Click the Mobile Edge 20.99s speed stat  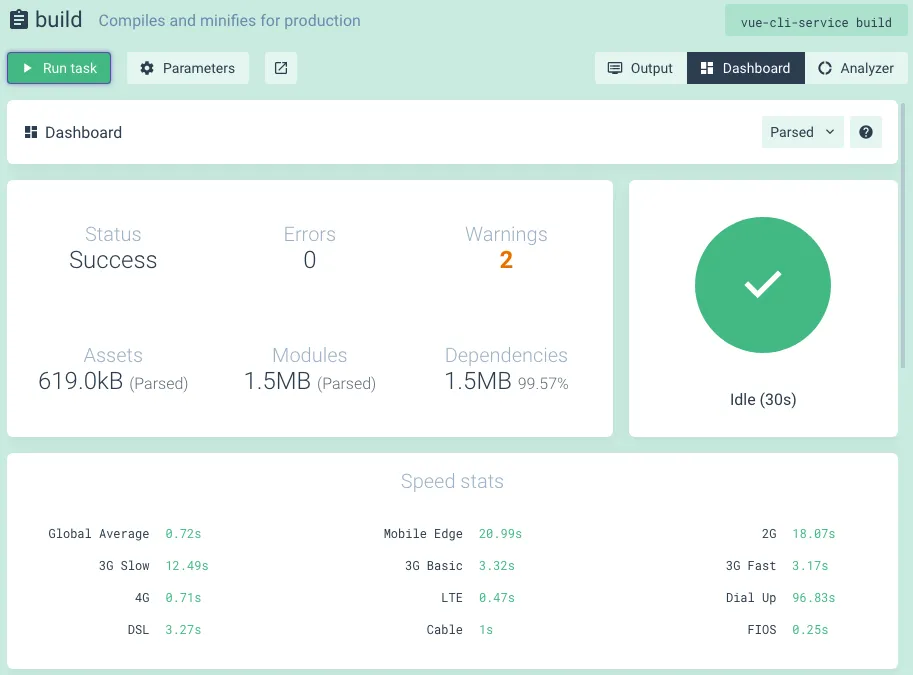pyautogui.click(x=452, y=533)
